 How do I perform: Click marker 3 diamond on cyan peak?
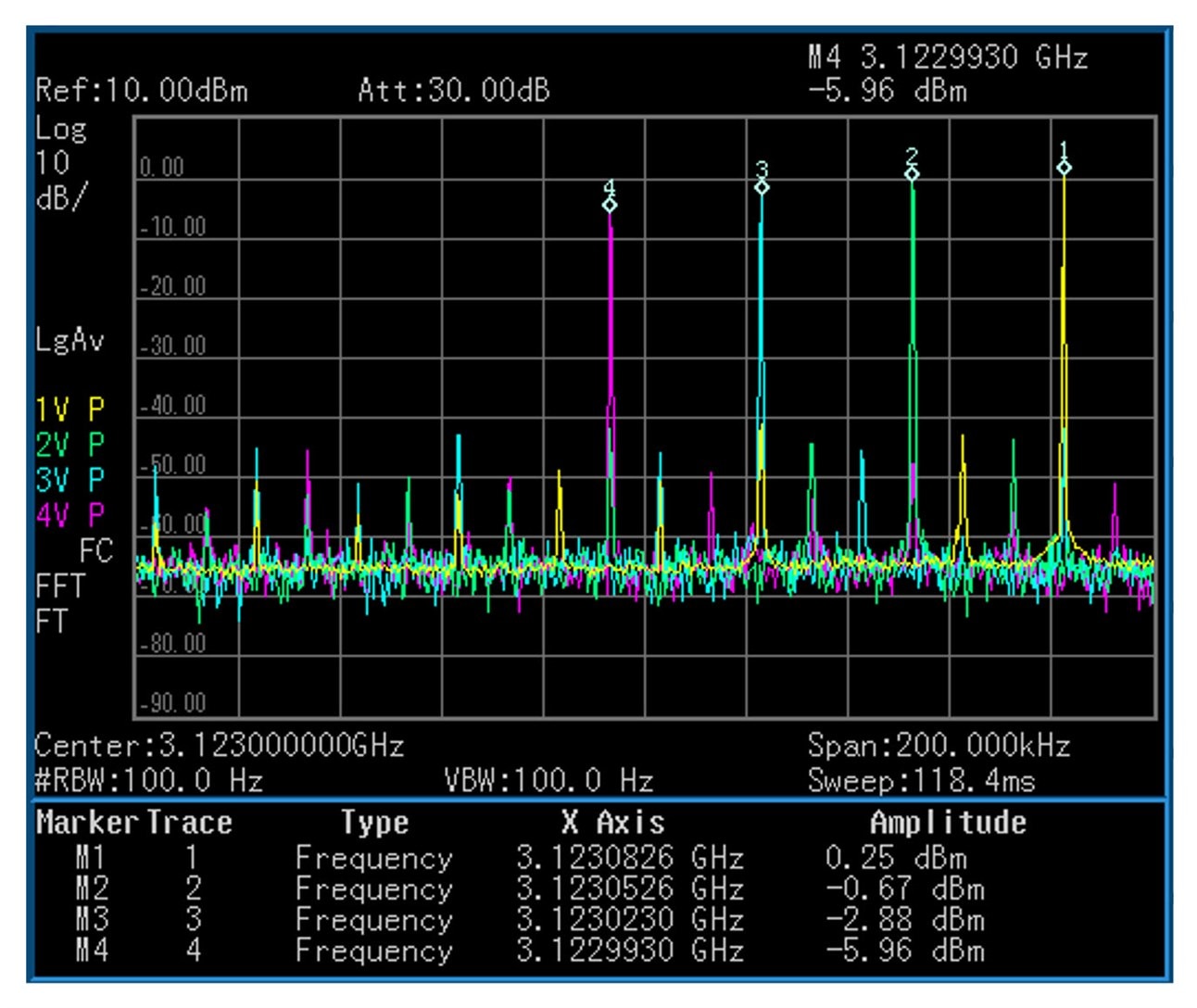pos(762,187)
